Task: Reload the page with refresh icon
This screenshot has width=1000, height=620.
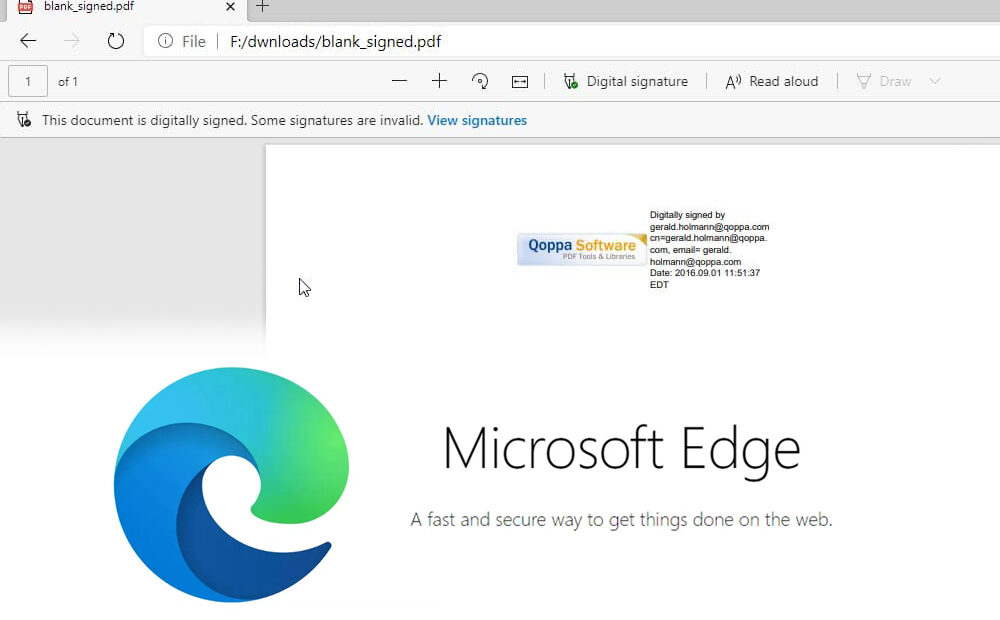Action: [115, 41]
